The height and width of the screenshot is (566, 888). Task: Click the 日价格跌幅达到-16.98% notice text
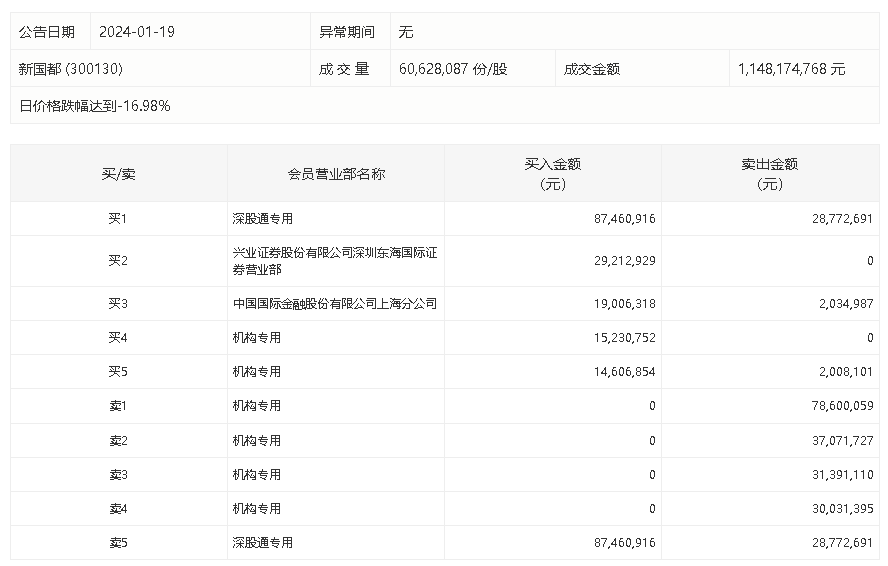point(95,105)
